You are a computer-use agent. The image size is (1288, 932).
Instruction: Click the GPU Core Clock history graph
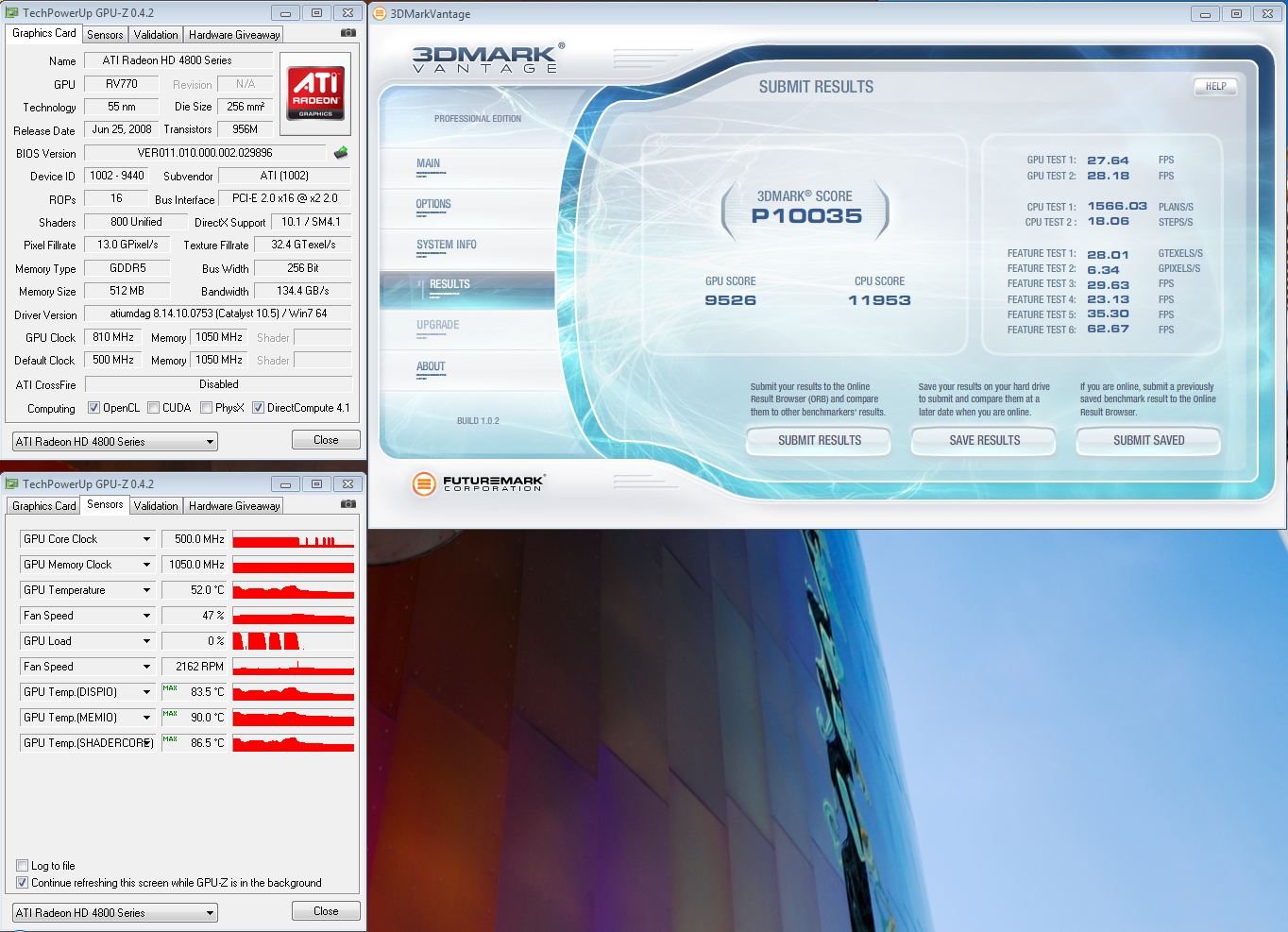(x=294, y=539)
